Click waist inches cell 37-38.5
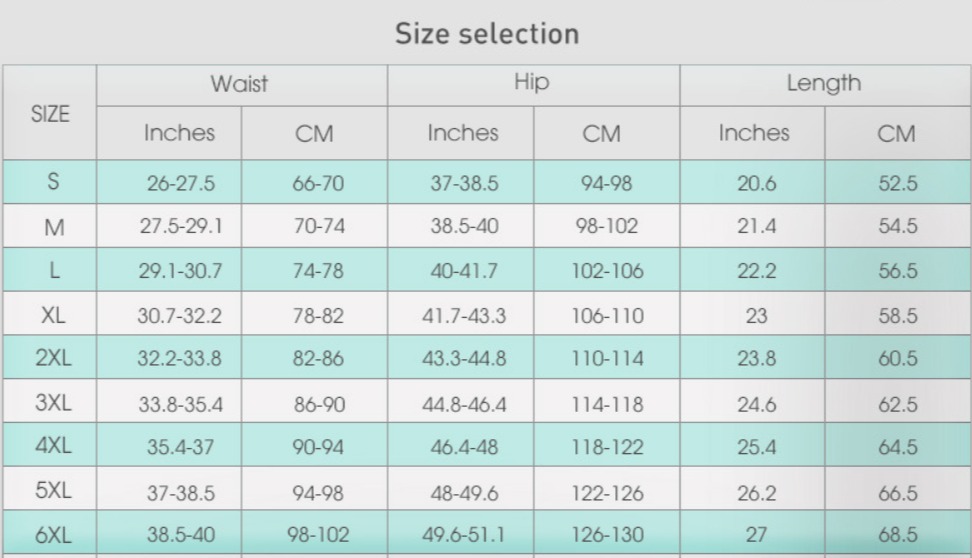This screenshot has width=972, height=558. coord(180,493)
